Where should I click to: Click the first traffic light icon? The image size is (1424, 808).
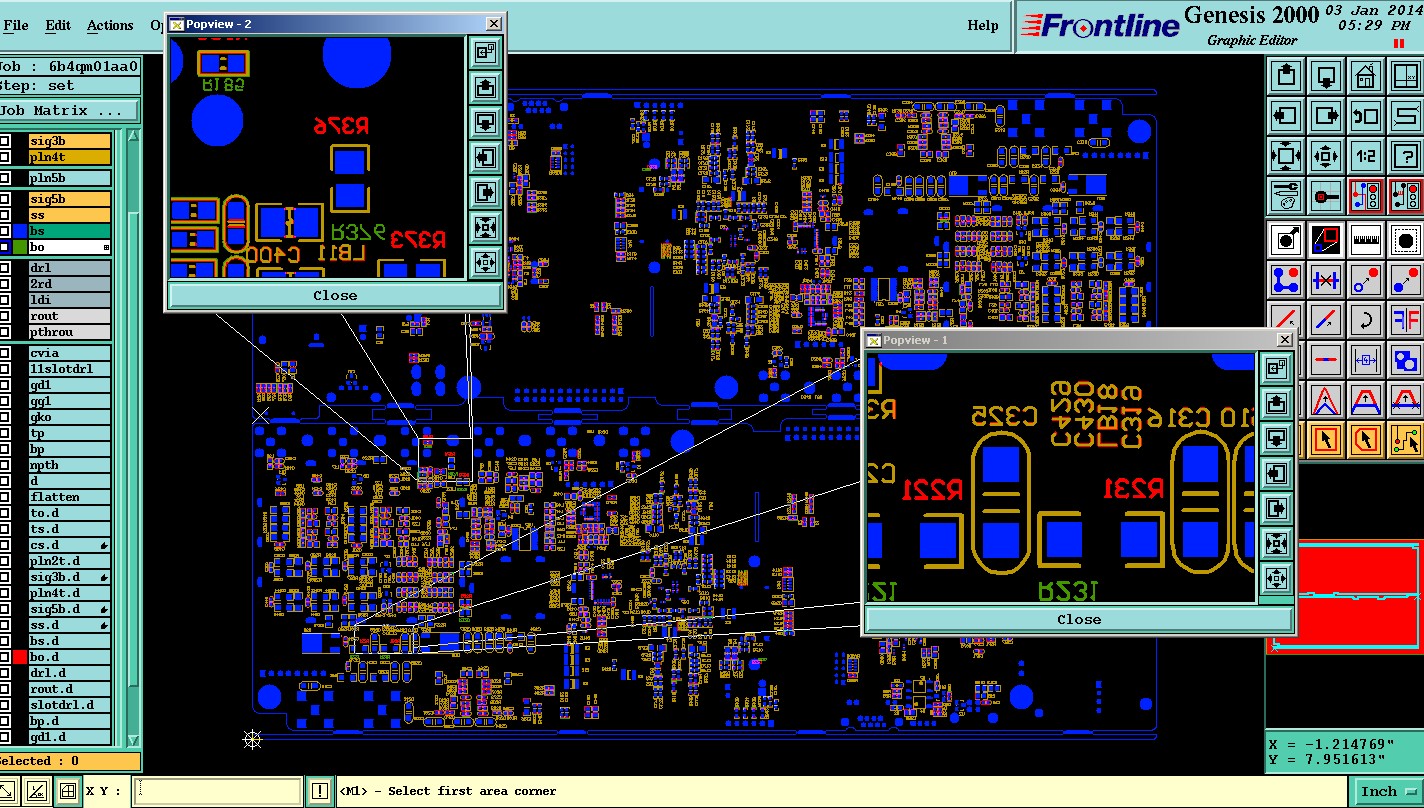click(x=1366, y=196)
